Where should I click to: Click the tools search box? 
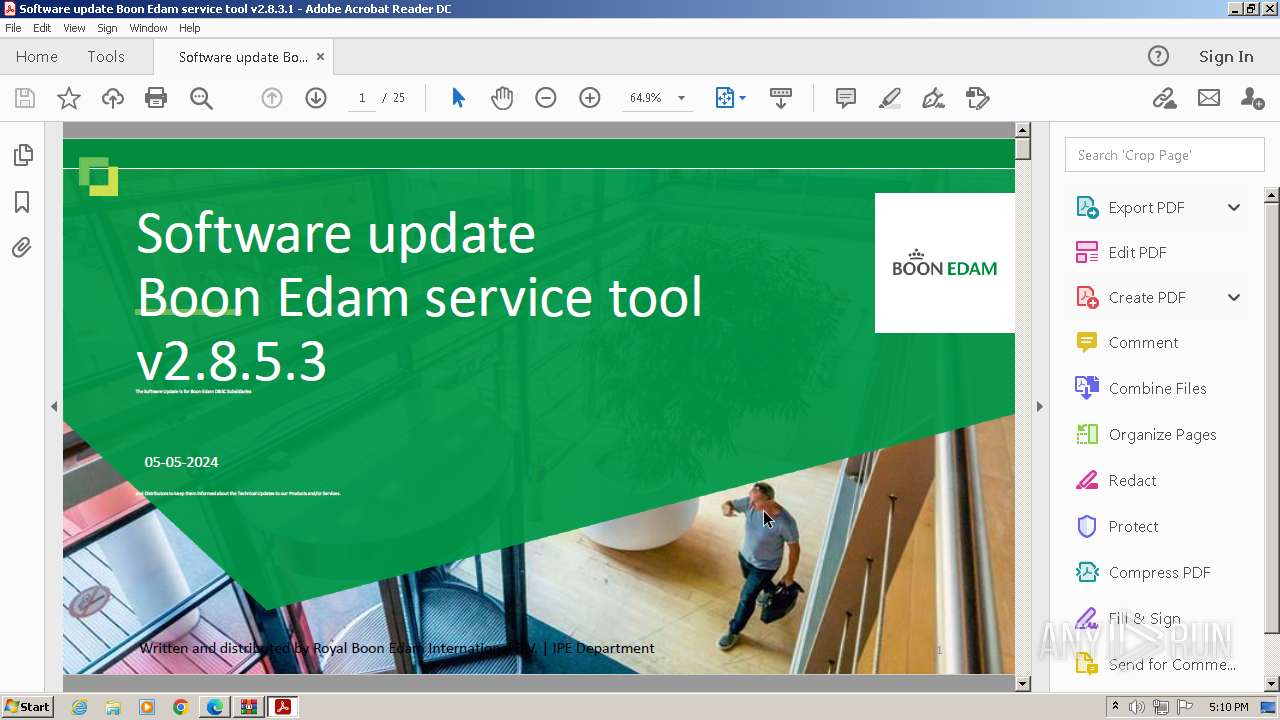1165,155
